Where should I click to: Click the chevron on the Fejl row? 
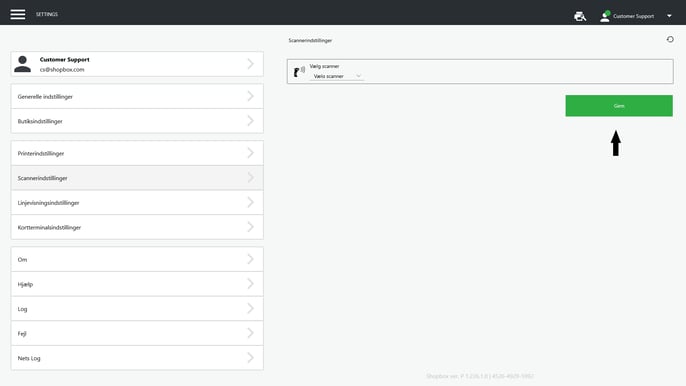pyautogui.click(x=250, y=333)
